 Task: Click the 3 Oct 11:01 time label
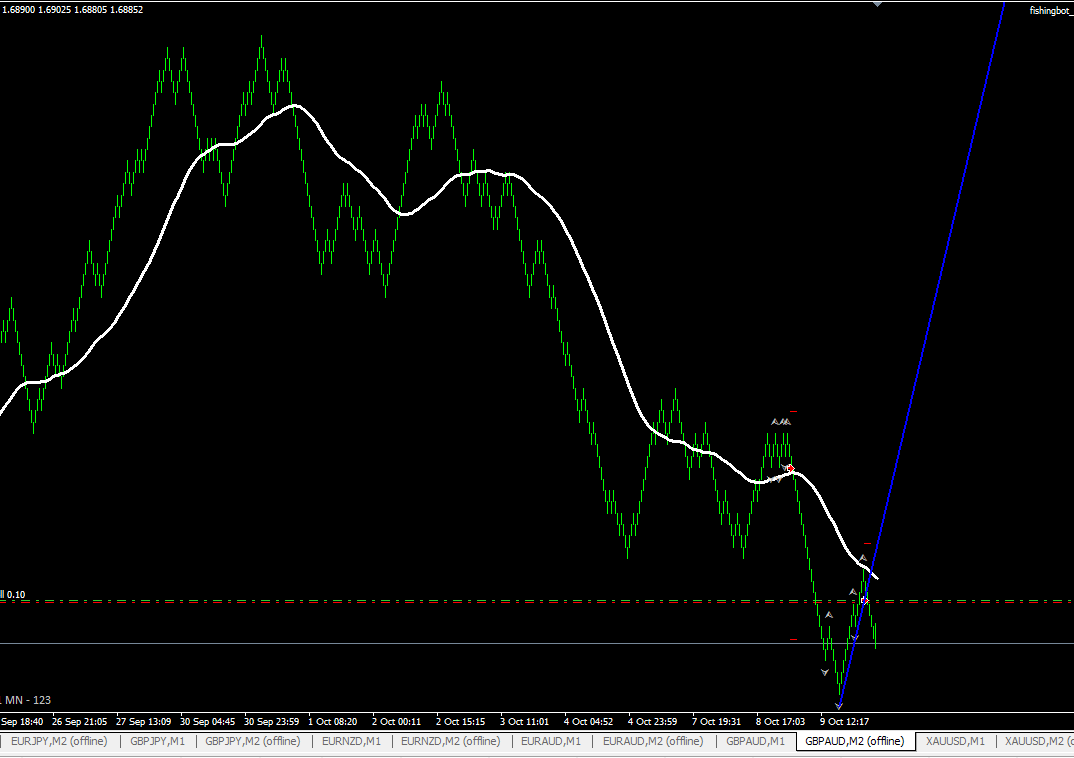point(525,721)
